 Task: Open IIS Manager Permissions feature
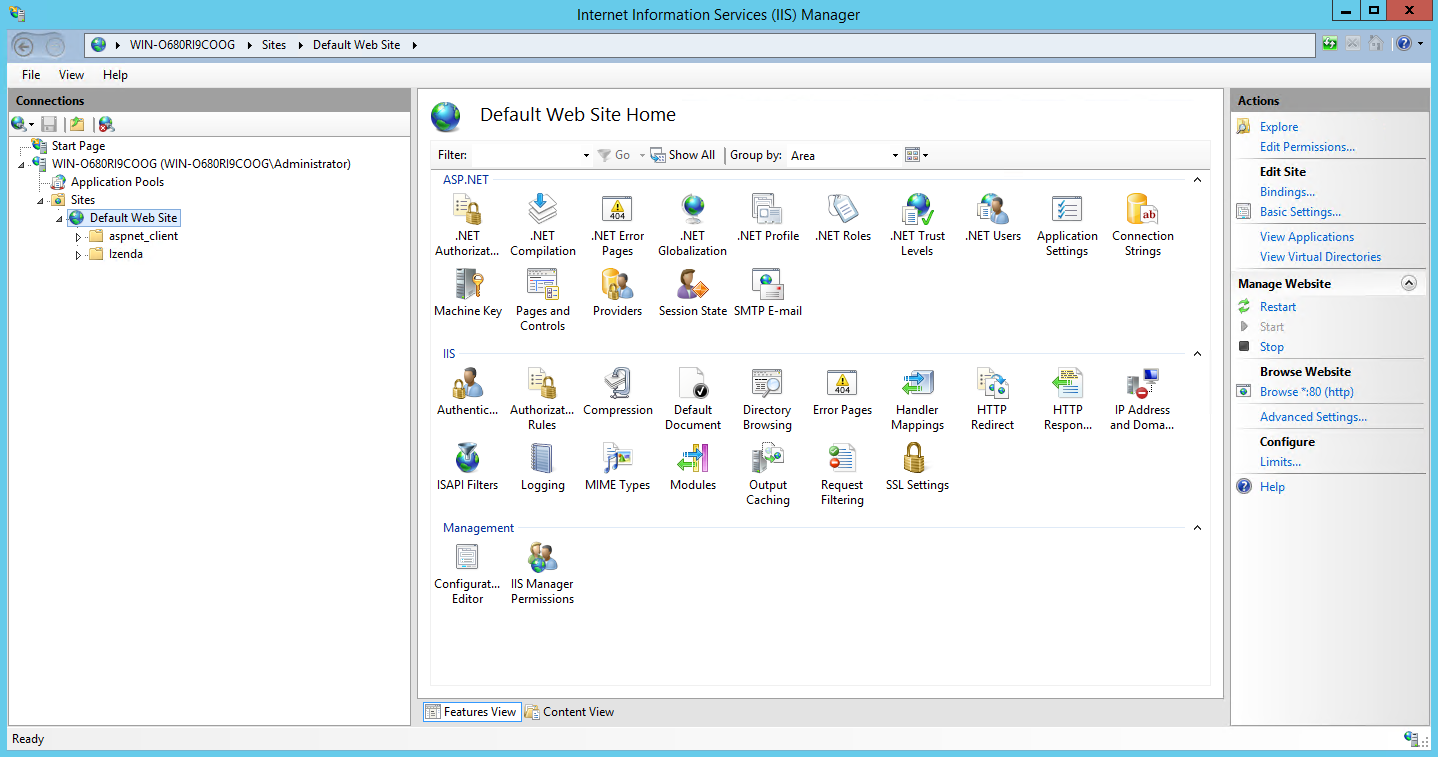[542, 573]
